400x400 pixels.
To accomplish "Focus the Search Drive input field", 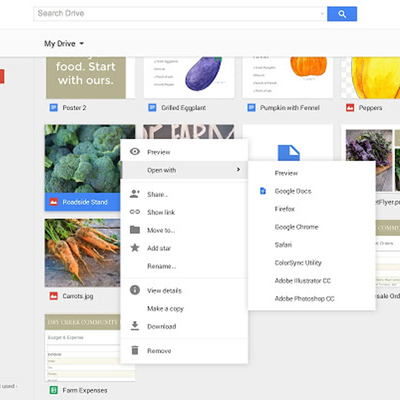I will tap(180, 14).
